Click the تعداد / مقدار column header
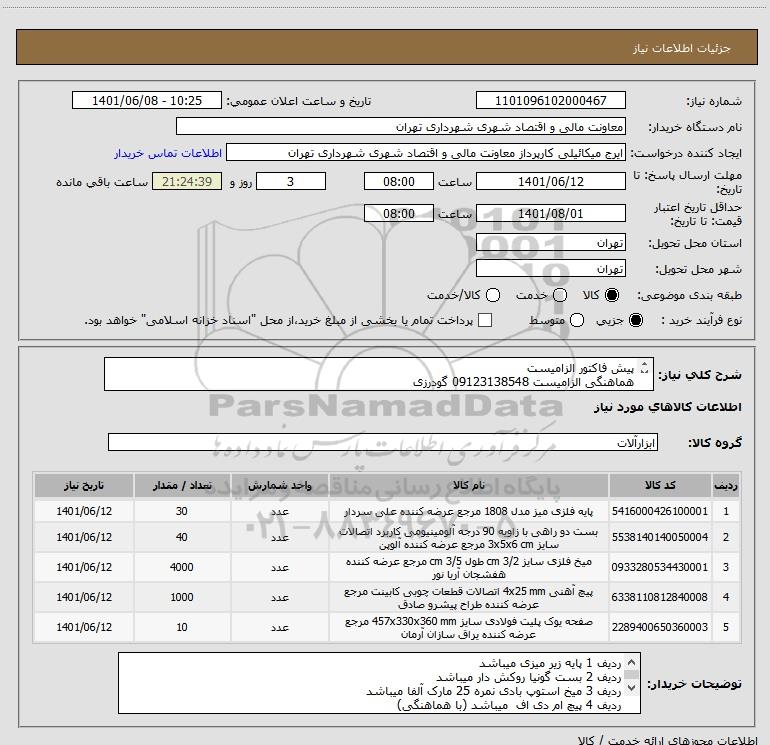770x745 pixels. (x=182, y=485)
